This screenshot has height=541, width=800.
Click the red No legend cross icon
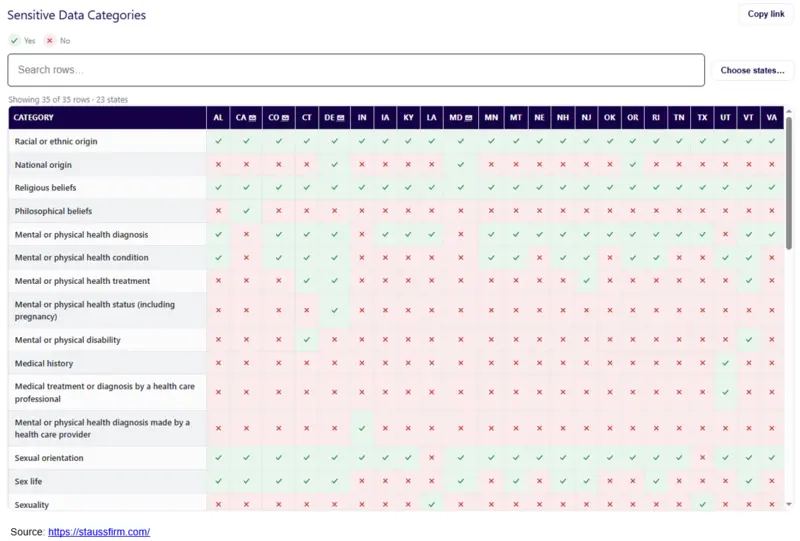[49, 40]
